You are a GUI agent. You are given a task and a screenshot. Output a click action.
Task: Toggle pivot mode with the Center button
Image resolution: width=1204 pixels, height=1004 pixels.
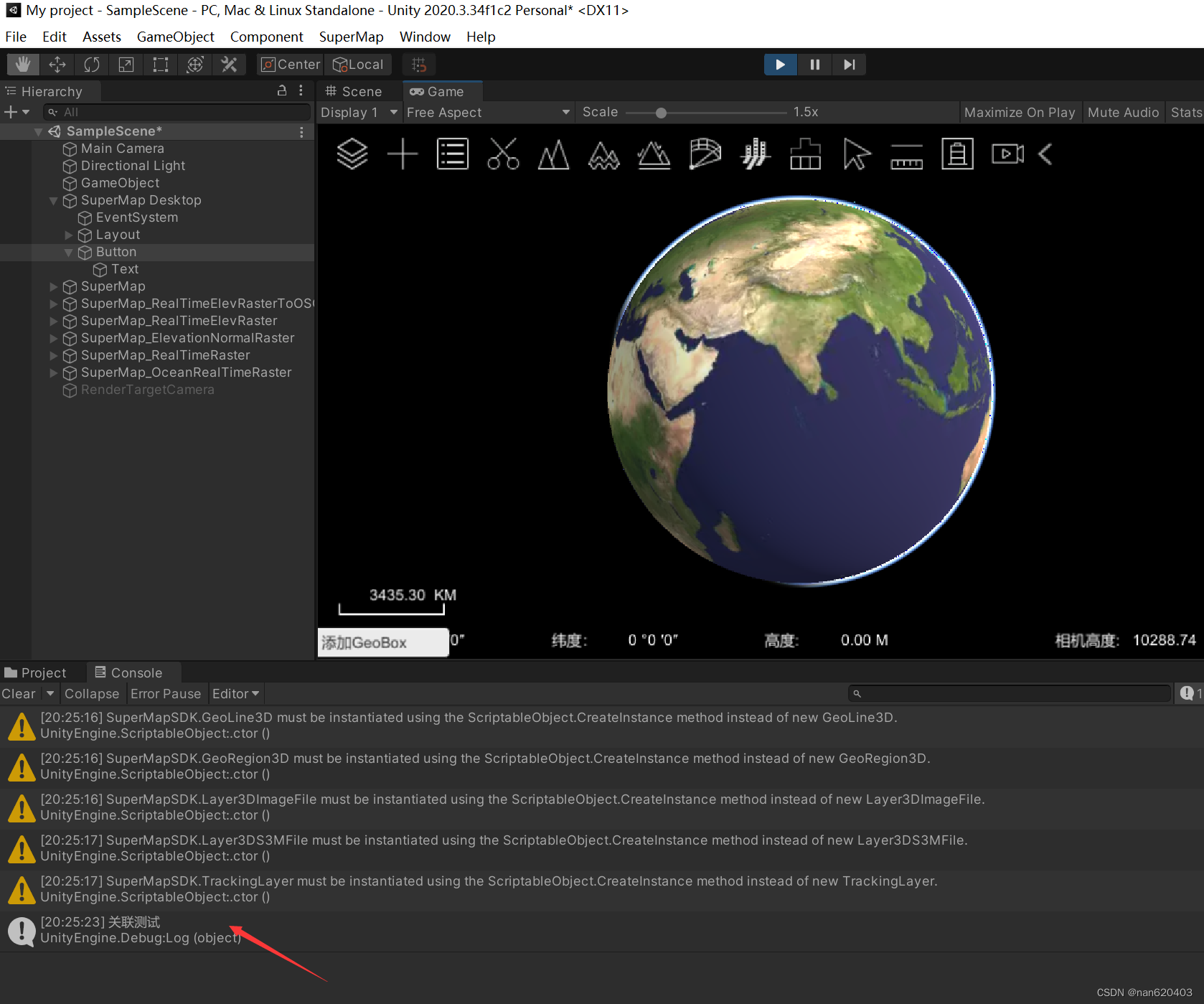289,64
